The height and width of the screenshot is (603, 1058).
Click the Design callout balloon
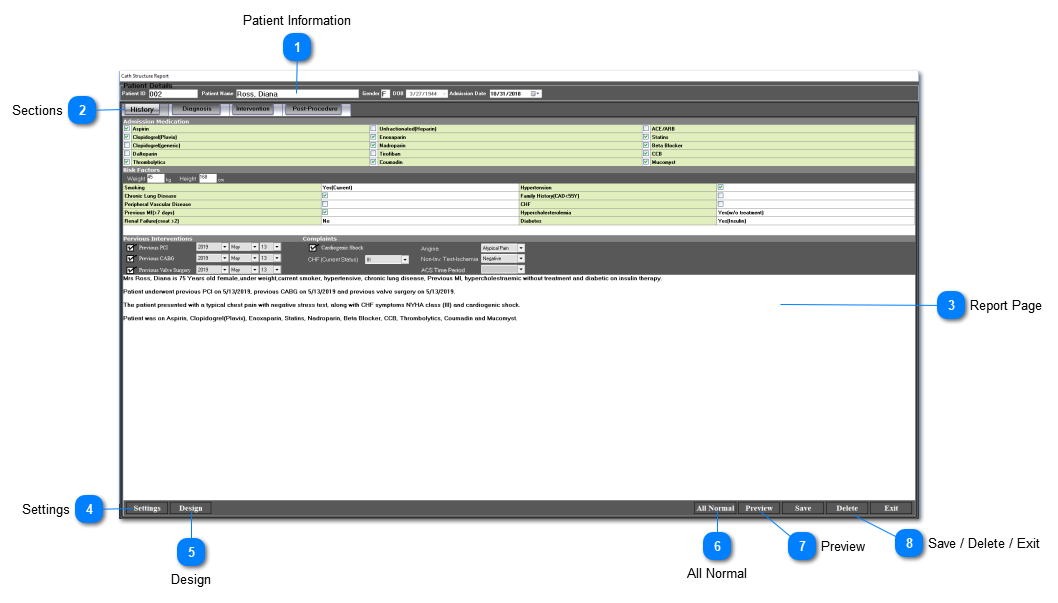pyautogui.click(x=191, y=552)
